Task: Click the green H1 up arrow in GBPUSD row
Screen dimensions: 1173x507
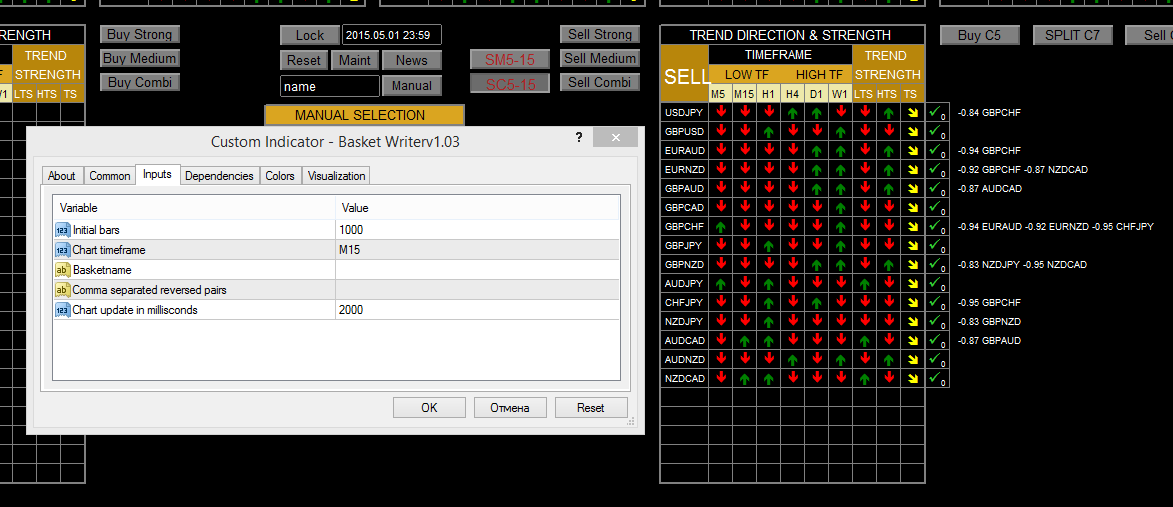Action: coord(768,132)
